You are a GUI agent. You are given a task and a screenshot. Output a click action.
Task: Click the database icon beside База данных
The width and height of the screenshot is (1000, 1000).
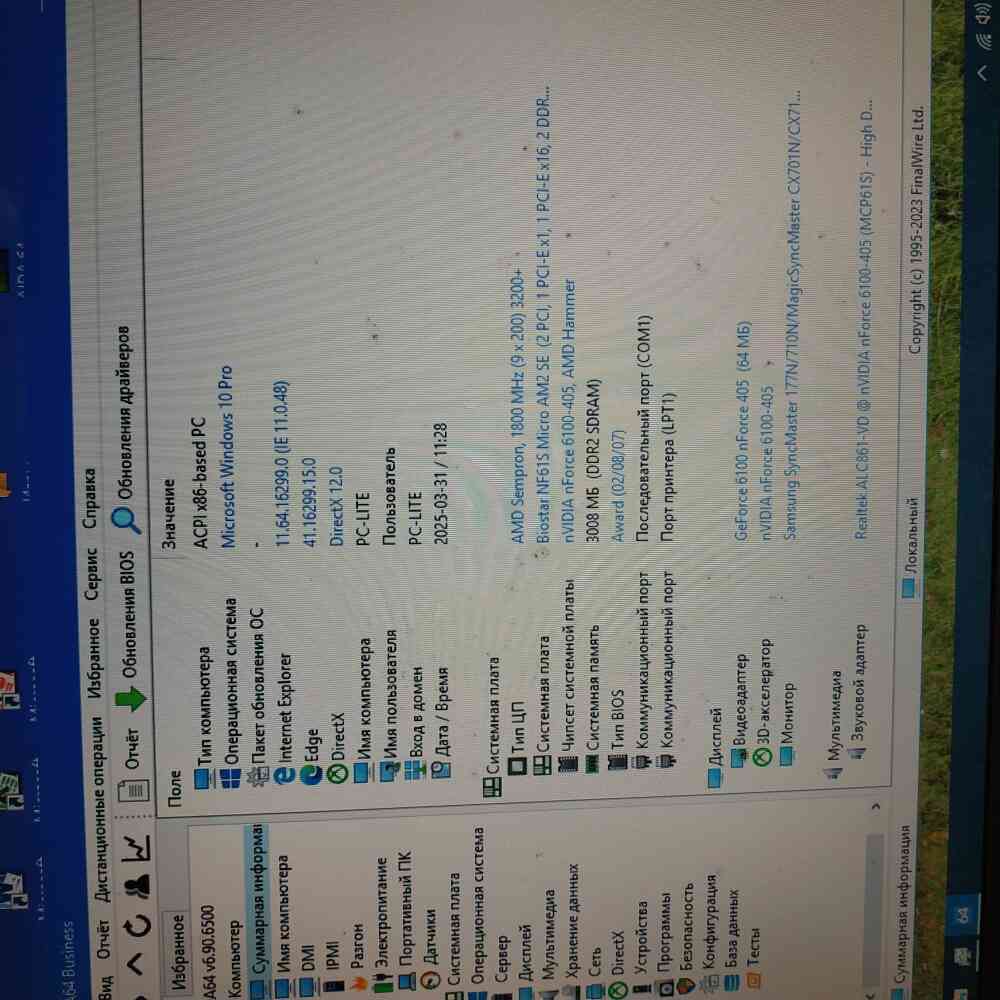click(x=730, y=983)
